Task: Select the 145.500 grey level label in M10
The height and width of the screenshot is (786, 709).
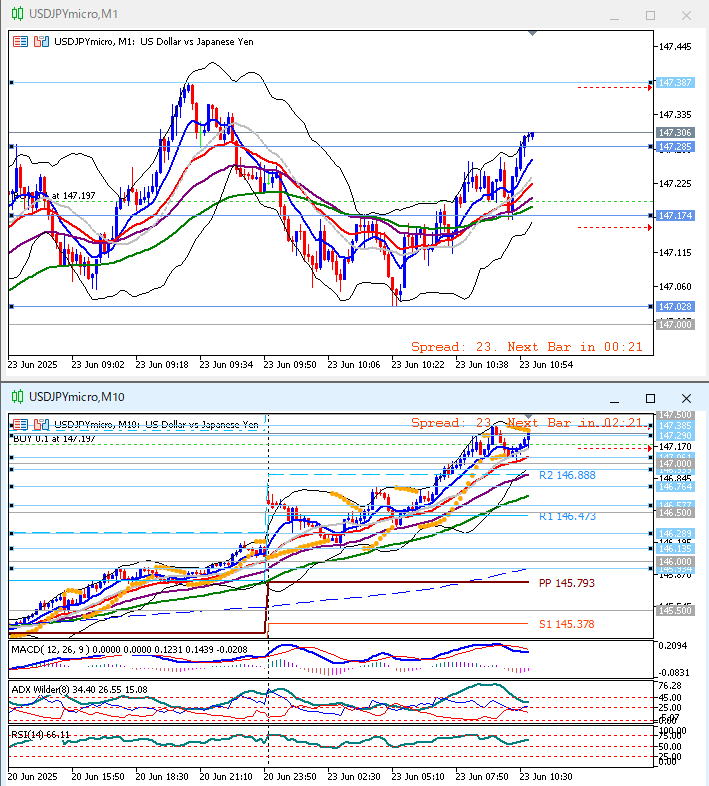Action: [x=675, y=611]
